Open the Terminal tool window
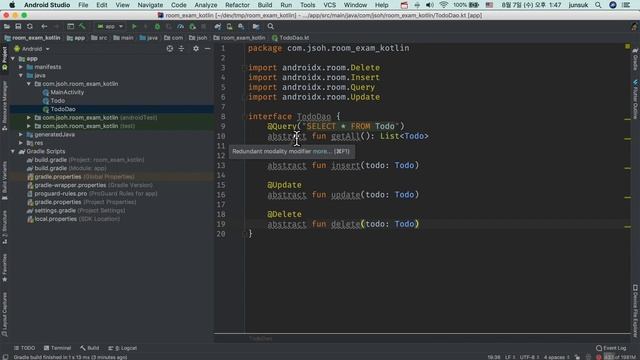The width and height of the screenshot is (640, 360). pos(58,348)
